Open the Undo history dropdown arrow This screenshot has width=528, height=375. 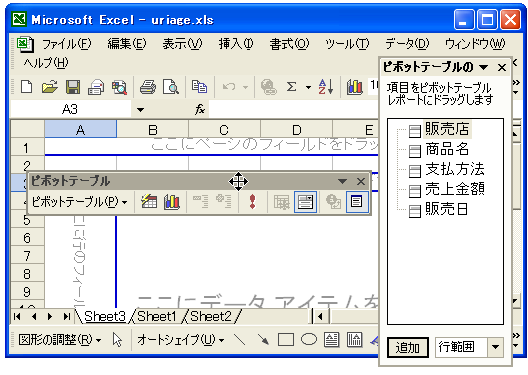(x=245, y=88)
